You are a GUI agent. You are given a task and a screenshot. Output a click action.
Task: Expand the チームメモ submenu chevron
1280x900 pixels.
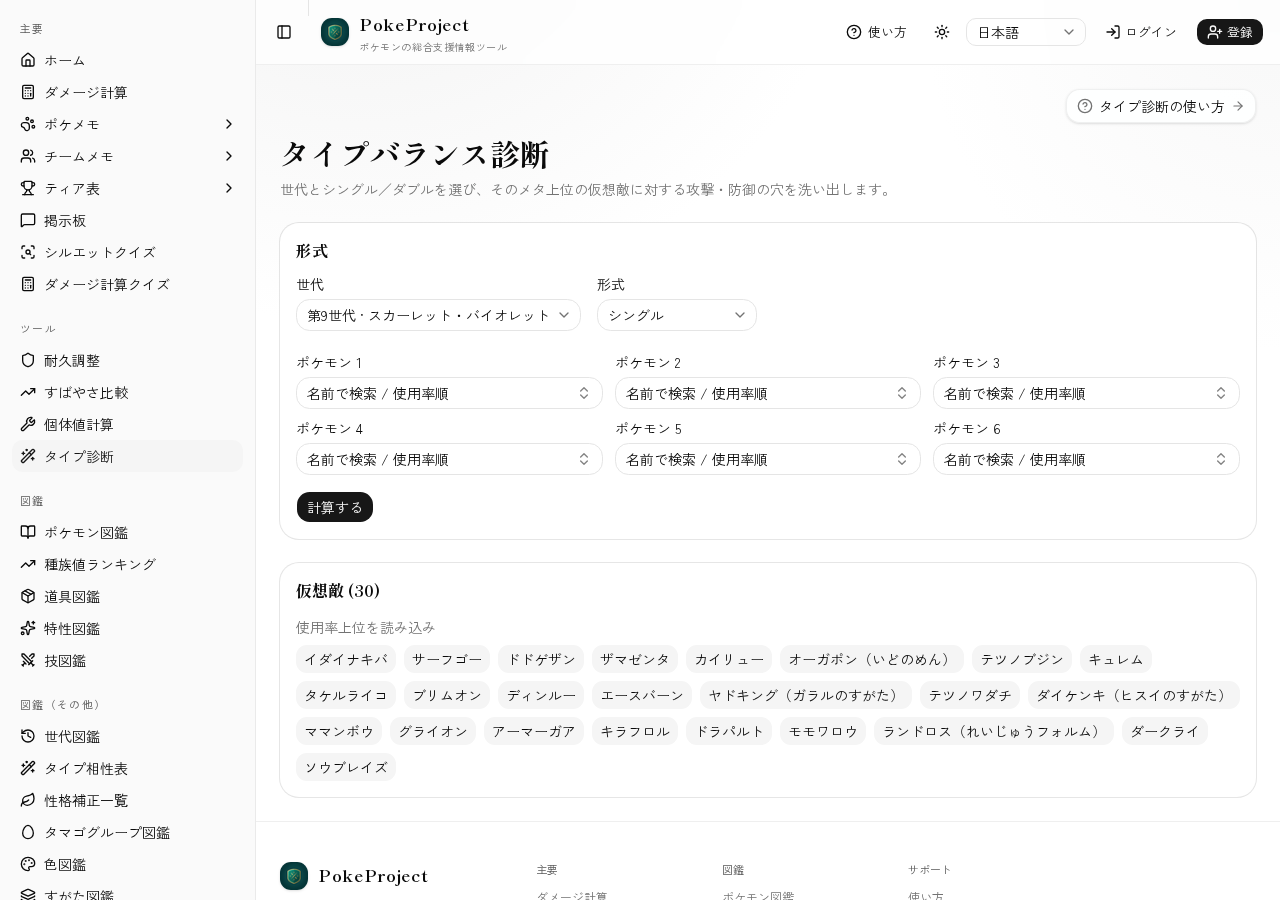(x=228, y=156)
